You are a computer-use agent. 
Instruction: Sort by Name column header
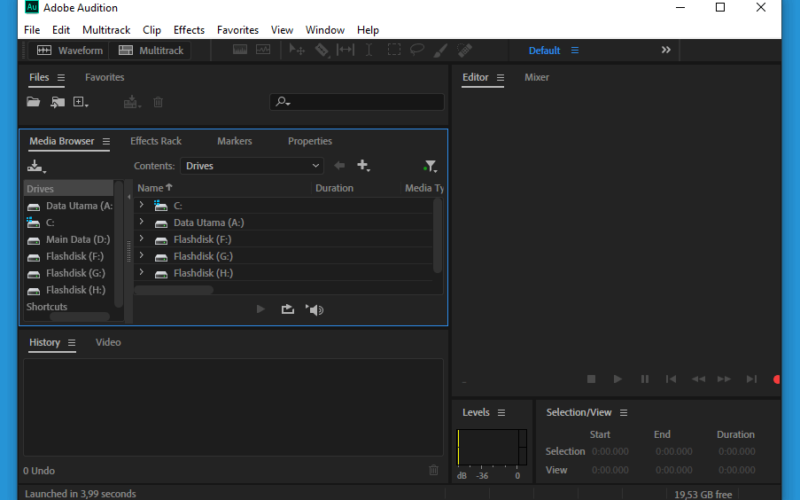click(x=155, y=188)
